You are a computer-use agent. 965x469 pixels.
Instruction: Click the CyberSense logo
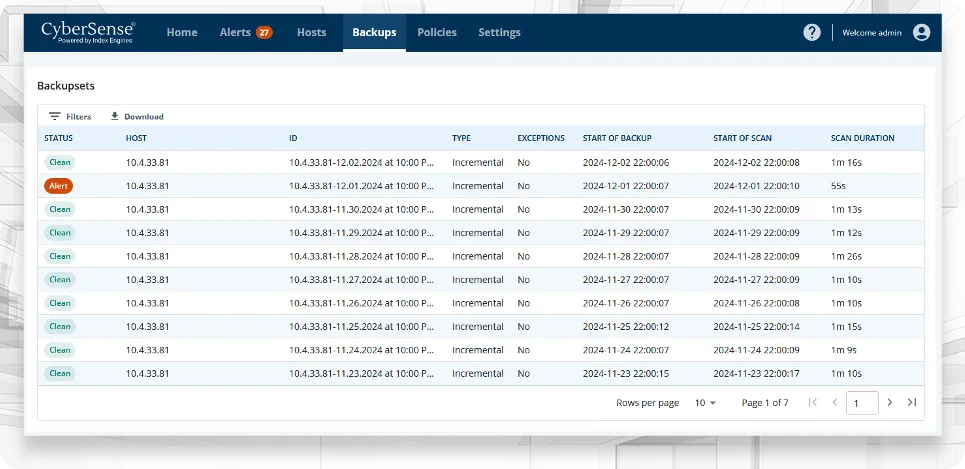click(88, 32)
